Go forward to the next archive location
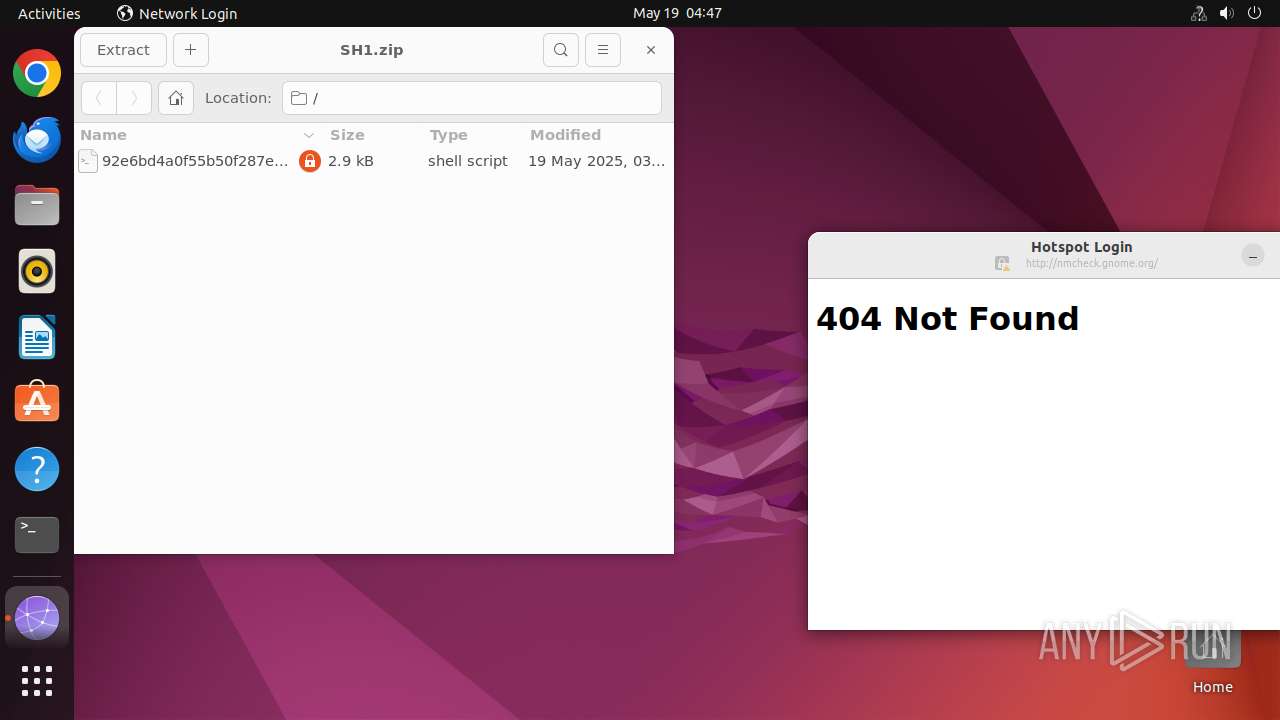The width and height of the screenshot is (1280, 720). click(x=134, y=98)
